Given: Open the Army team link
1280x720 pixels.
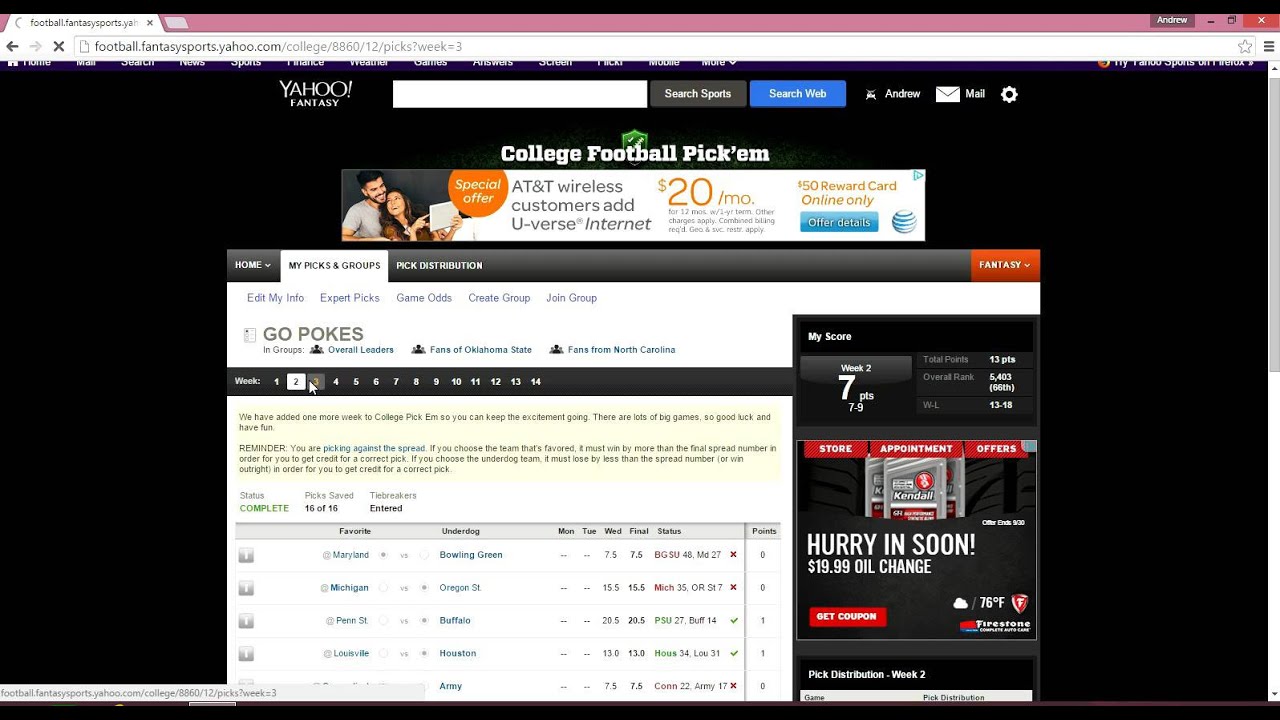Looking at the screenshot, I should pos(450,686).
